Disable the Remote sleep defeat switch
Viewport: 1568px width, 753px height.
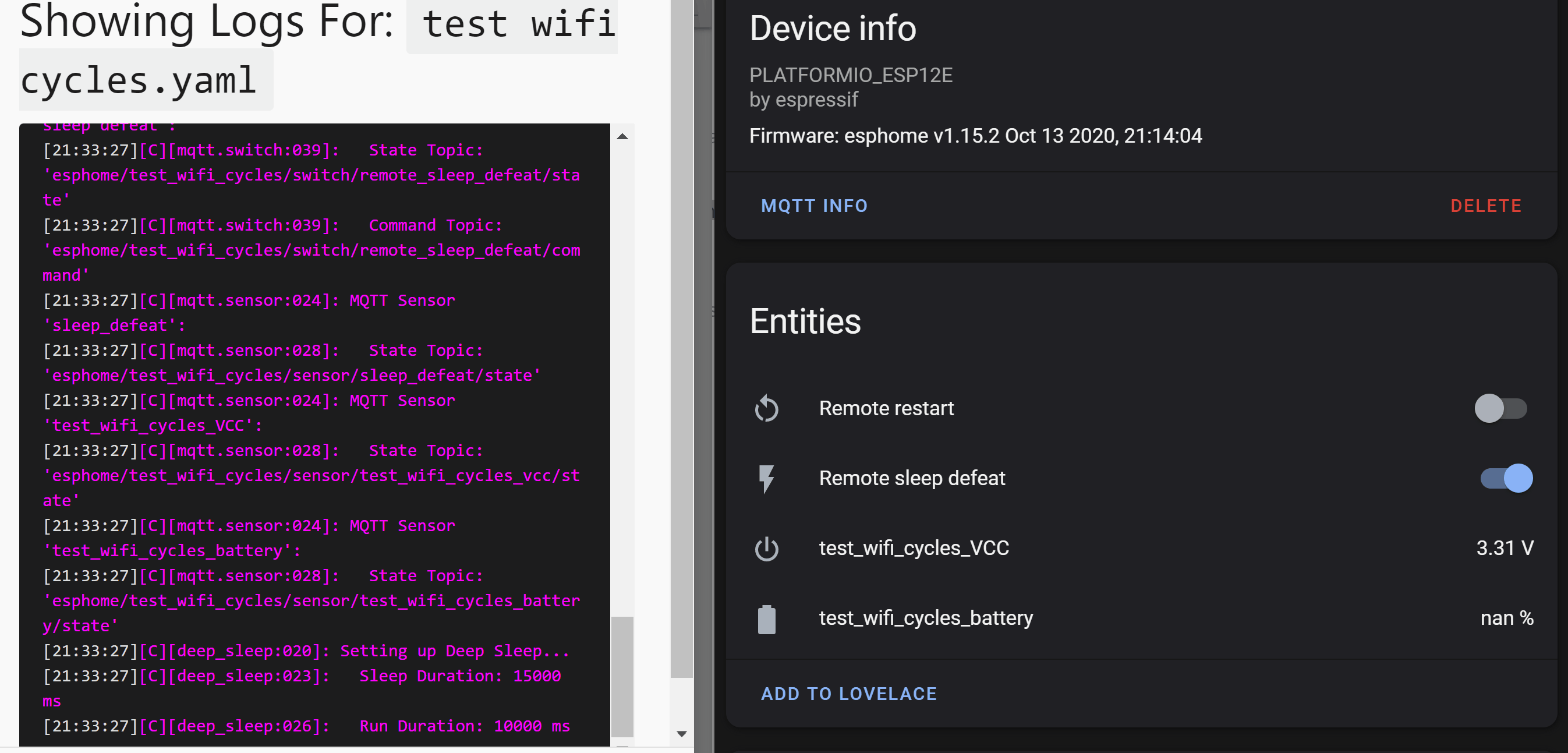coord(1506,479)
